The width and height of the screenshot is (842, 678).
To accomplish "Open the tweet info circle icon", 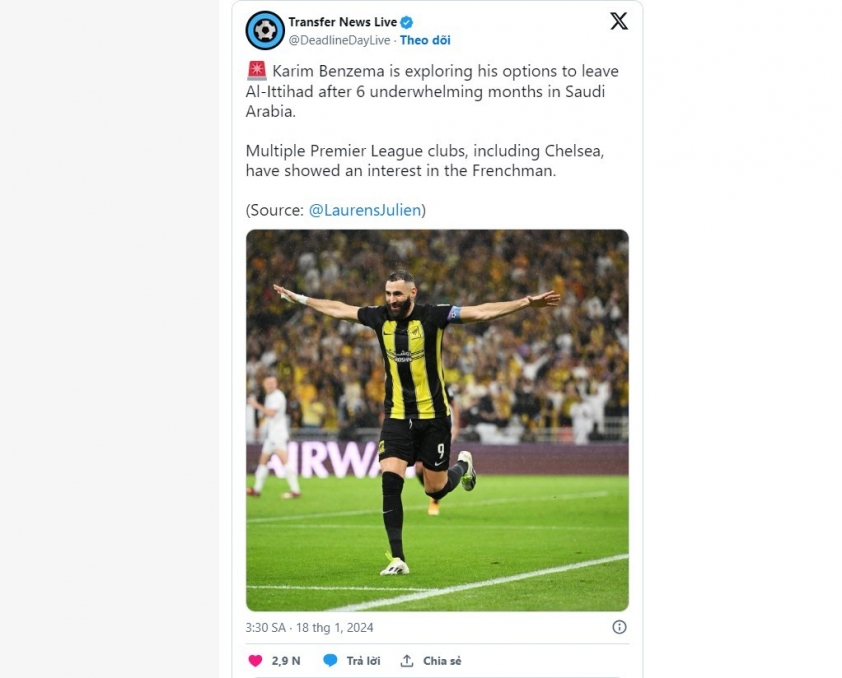I will 619,627.
